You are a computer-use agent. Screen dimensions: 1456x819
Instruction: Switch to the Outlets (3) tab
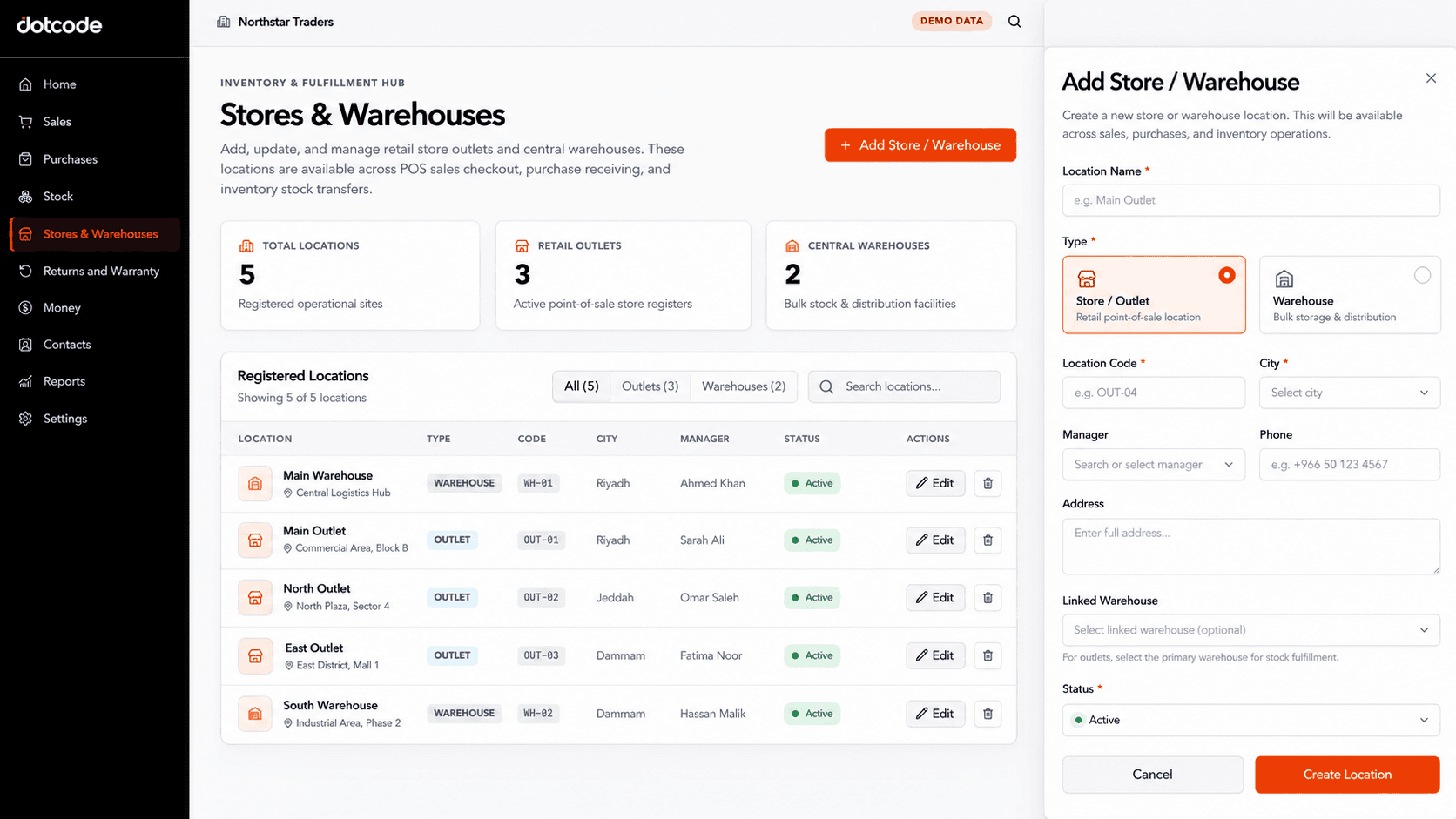(x=650, y=386)
